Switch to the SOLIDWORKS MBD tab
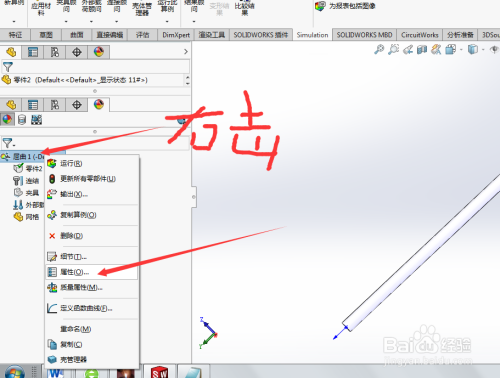The height and width of the screenshot is (378, 500). (x=364, y=35)
